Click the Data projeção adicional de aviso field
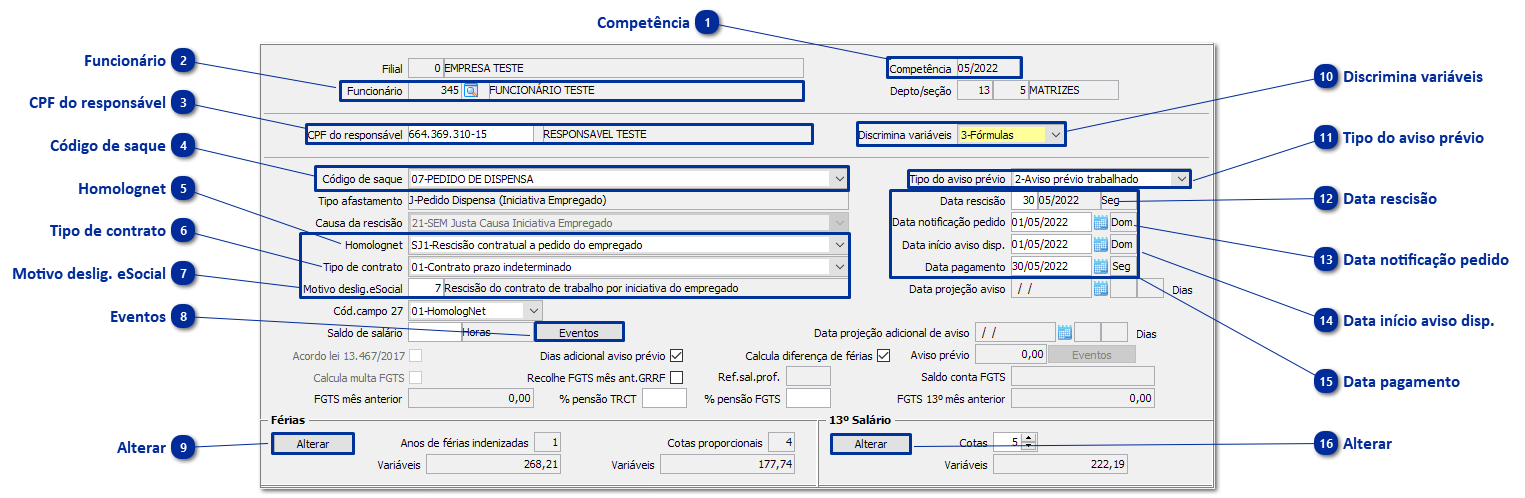Viewport: 1525px width, 498px height. 1015,331
